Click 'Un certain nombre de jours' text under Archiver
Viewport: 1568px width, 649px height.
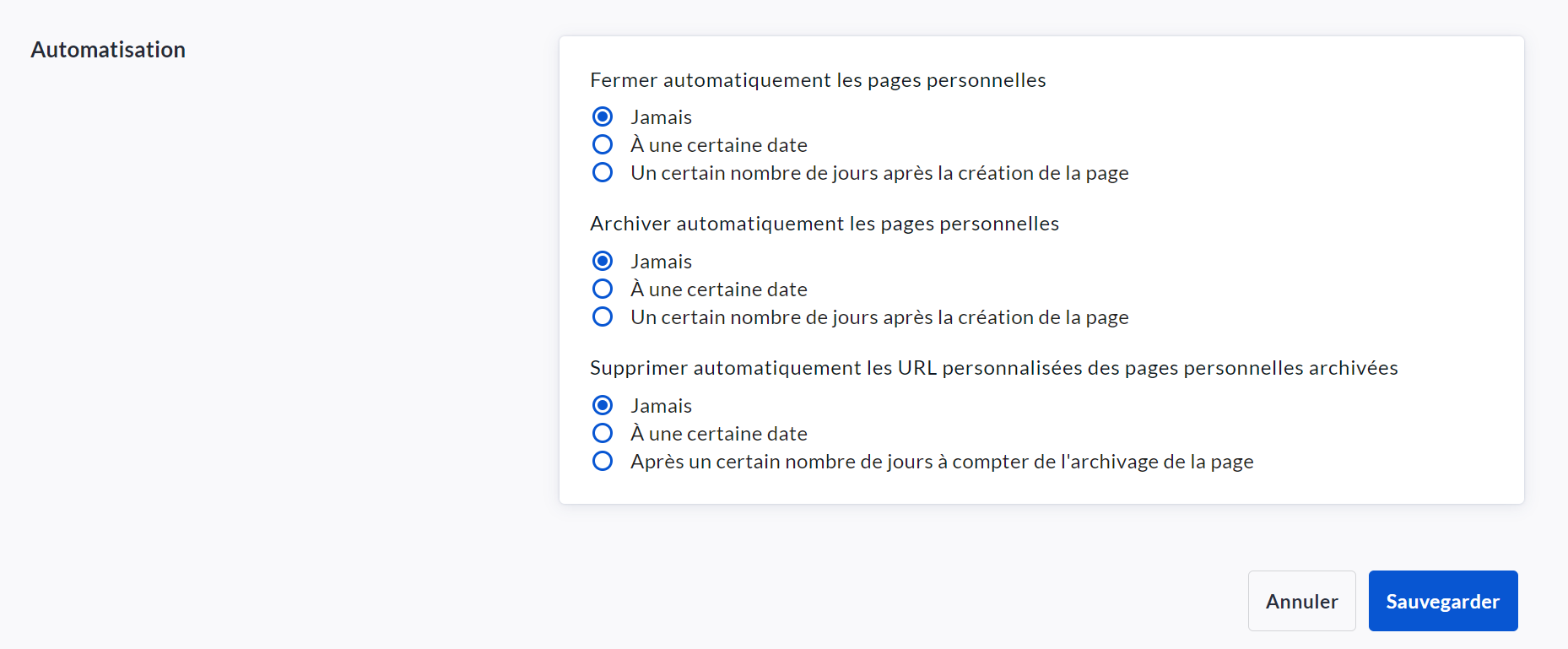click(x=879, y=317)
